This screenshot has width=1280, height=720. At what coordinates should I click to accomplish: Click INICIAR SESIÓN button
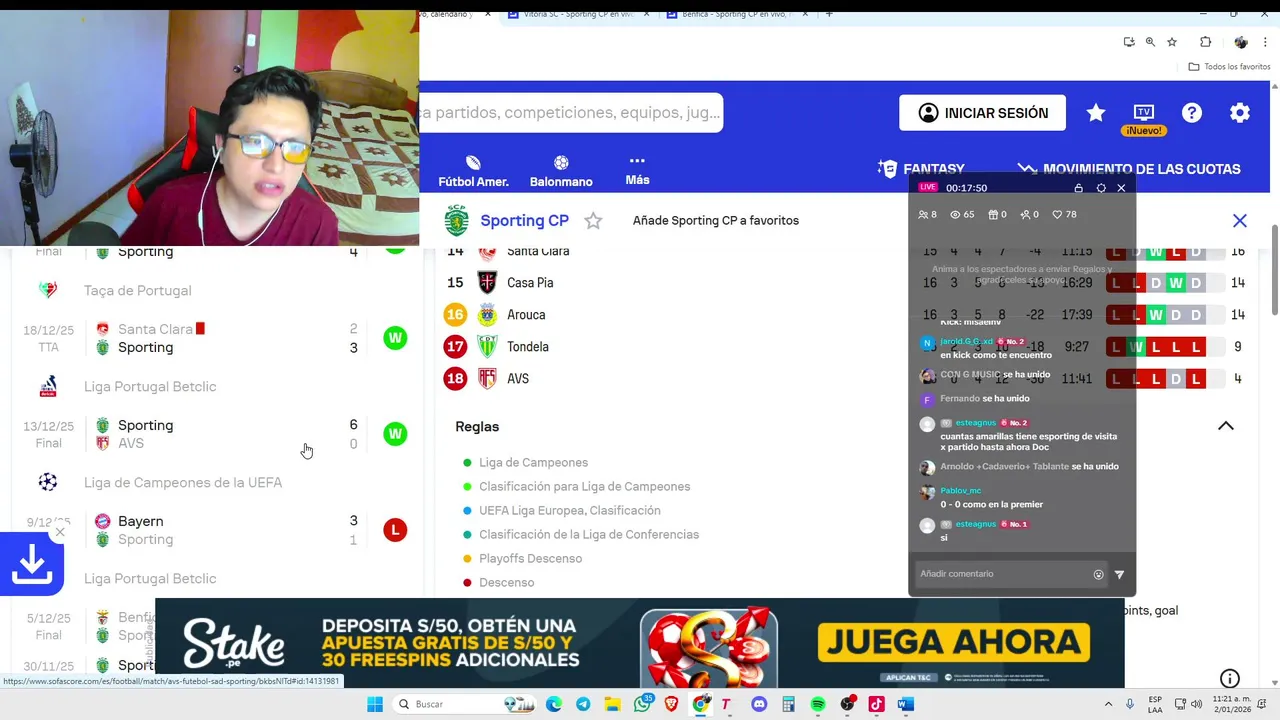click(982, 113)
